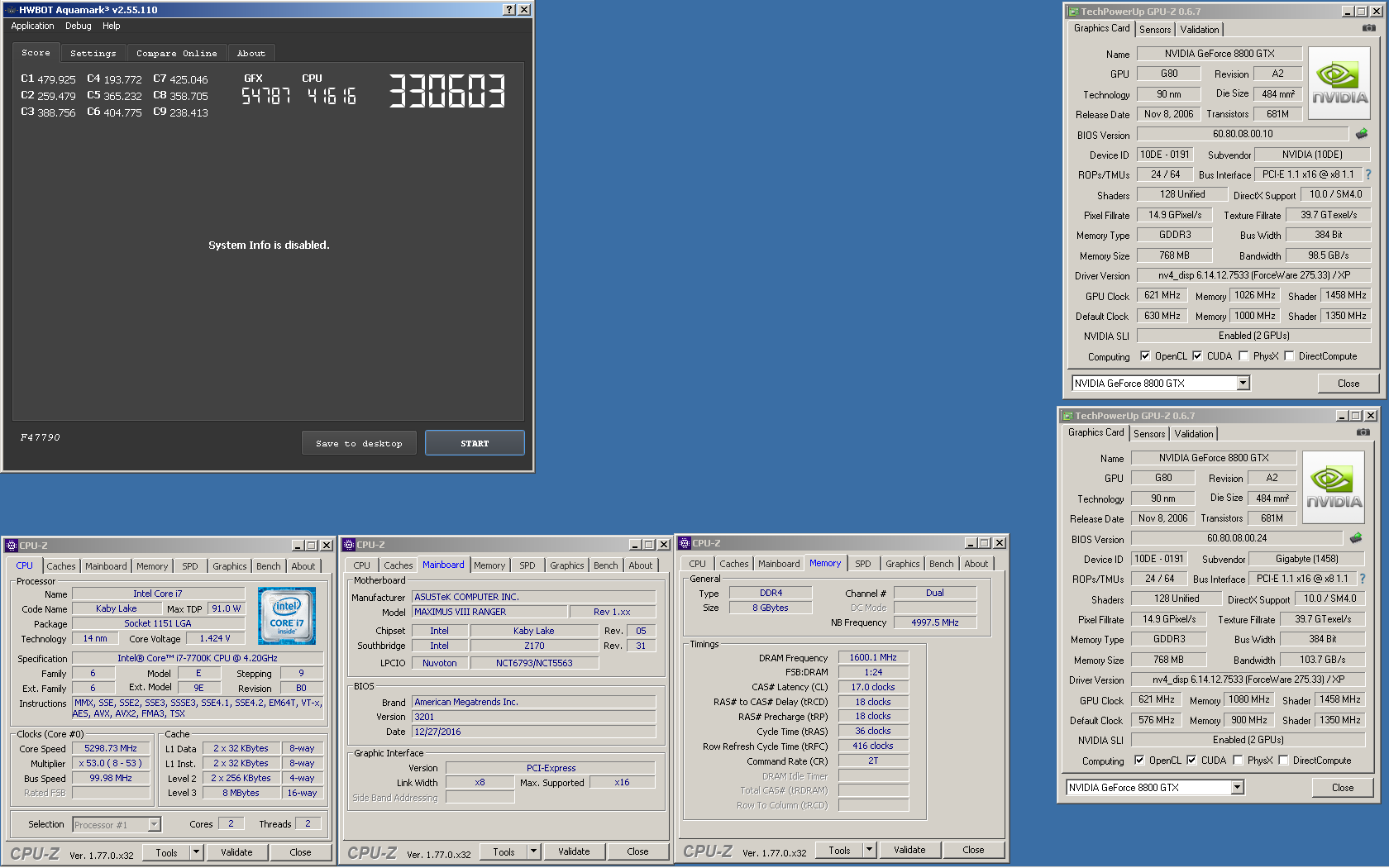Image resolution: width=1389 pixels, height=868 pixels.
Task: Click DRAM Frequency 1600.1 MHz value
Action: point(873,657)
